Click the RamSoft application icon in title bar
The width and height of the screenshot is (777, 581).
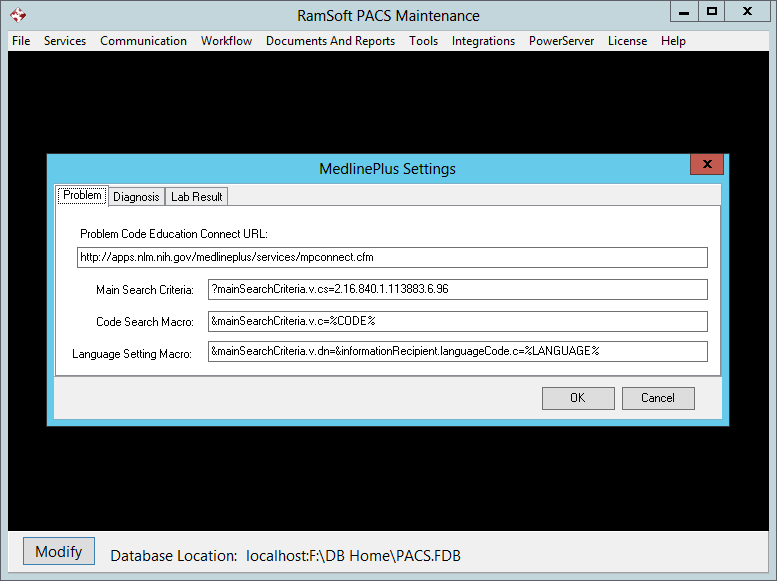(17, 15)
